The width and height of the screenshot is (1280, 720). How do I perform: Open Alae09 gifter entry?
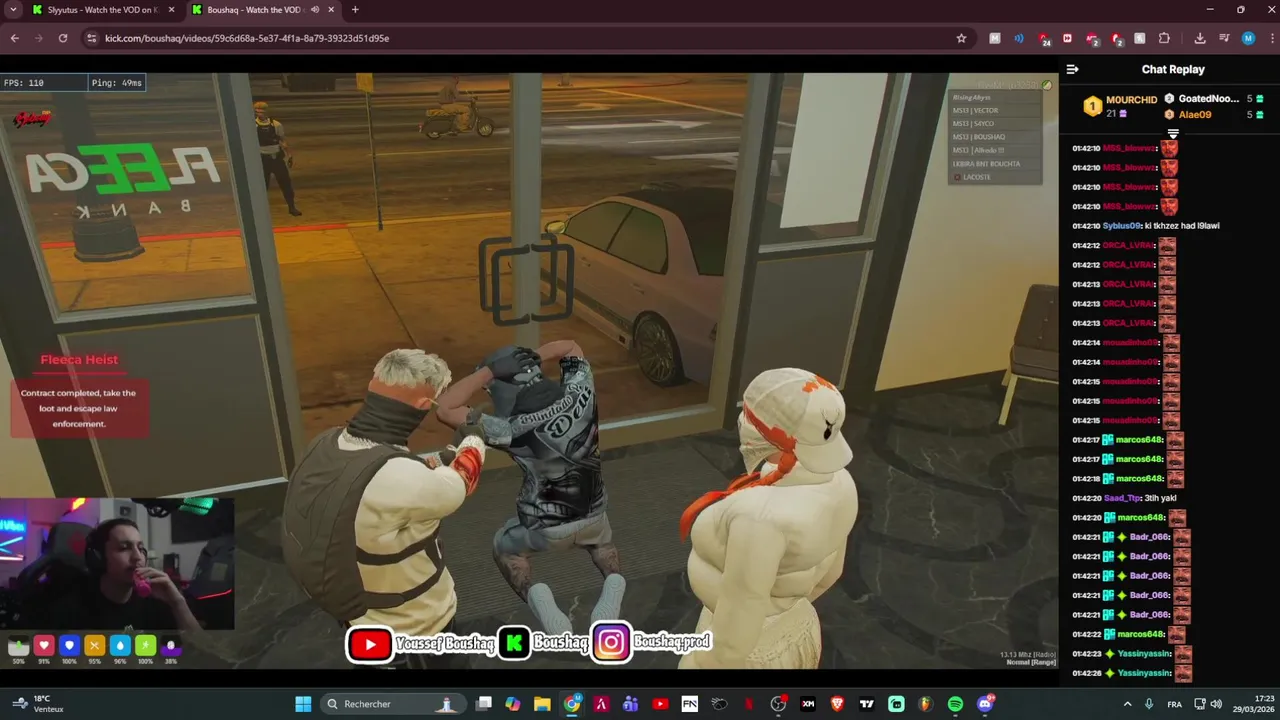tap(1213, 115)
